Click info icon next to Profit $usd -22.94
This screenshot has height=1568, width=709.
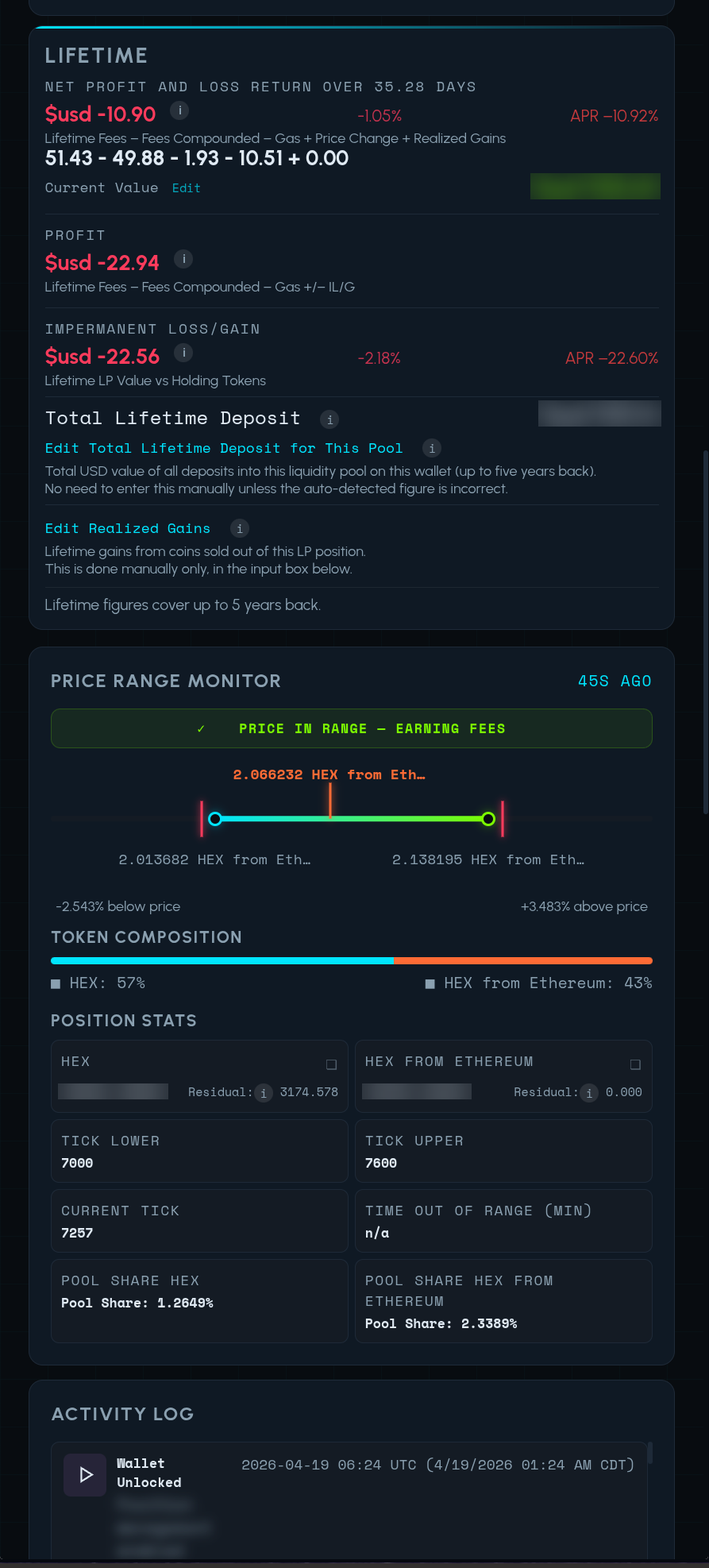pos(183,259)
